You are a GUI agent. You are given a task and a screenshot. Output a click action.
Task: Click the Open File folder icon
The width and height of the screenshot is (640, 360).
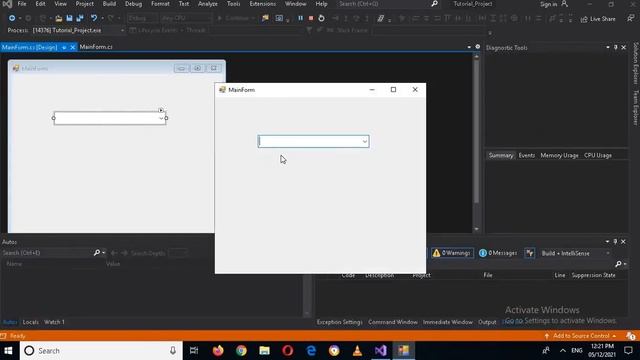coord(59,18)
